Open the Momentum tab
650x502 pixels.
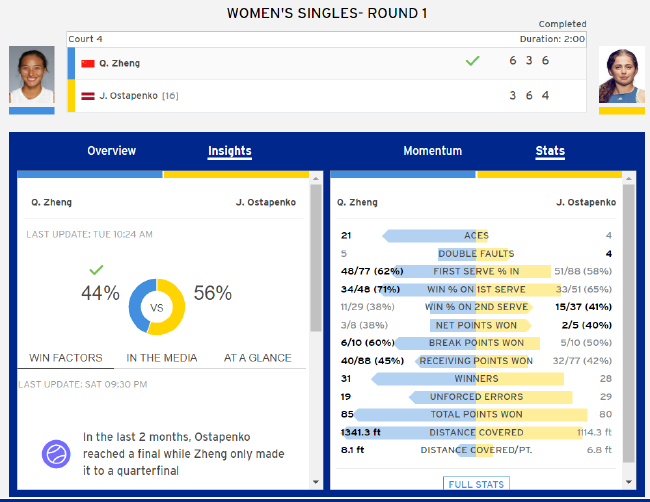[432, 151]
